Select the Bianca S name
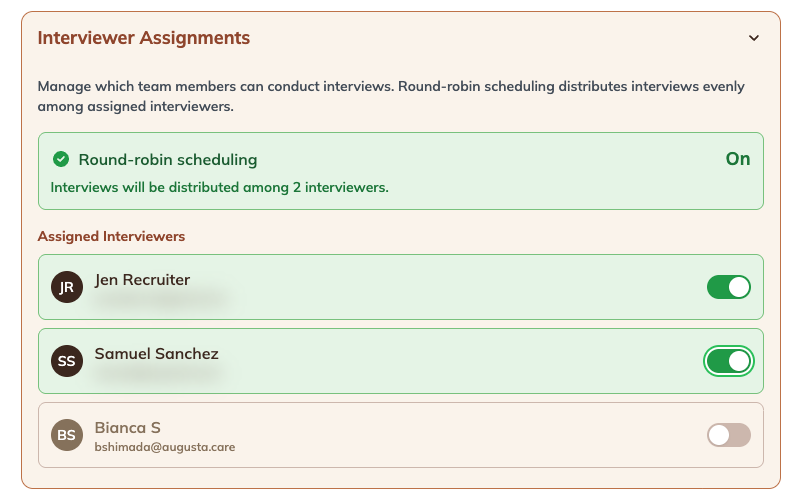 pyautogui.click(x=127, y=427)
